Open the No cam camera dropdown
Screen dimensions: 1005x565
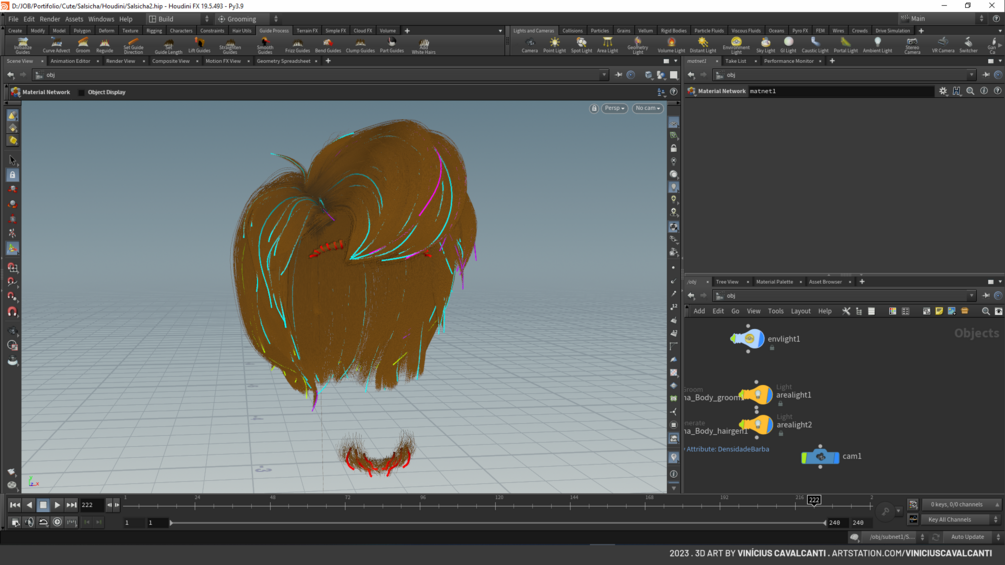coord(647,108)
